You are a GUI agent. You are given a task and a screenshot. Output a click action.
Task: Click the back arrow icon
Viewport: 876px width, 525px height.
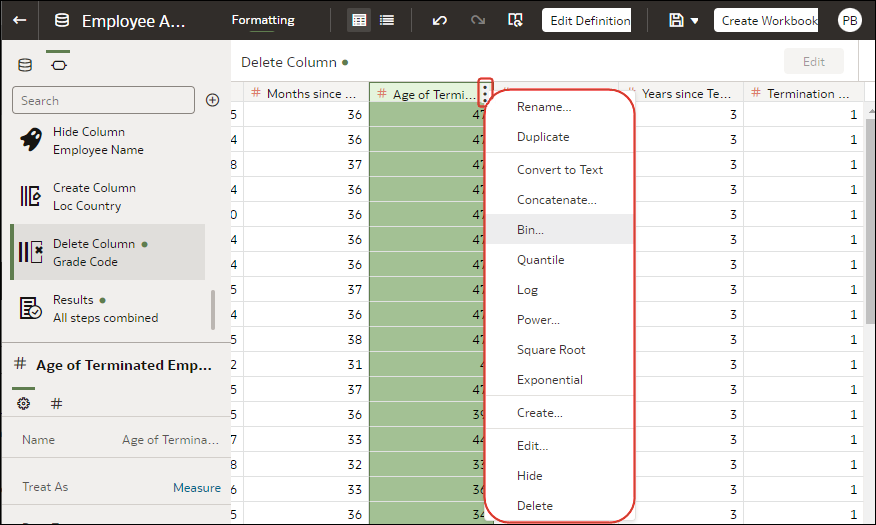(20, 21)
